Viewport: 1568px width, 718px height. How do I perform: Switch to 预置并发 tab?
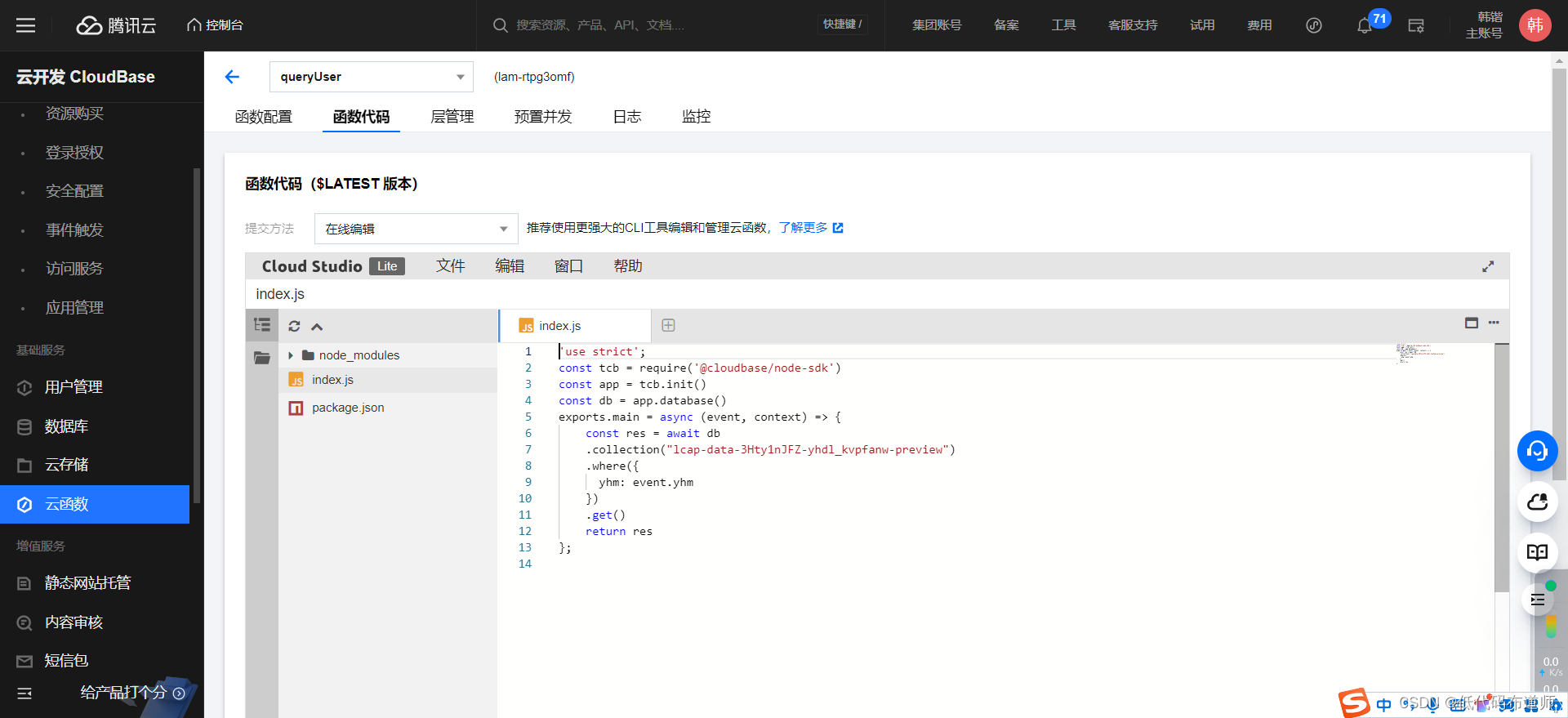tap(543, 117)
